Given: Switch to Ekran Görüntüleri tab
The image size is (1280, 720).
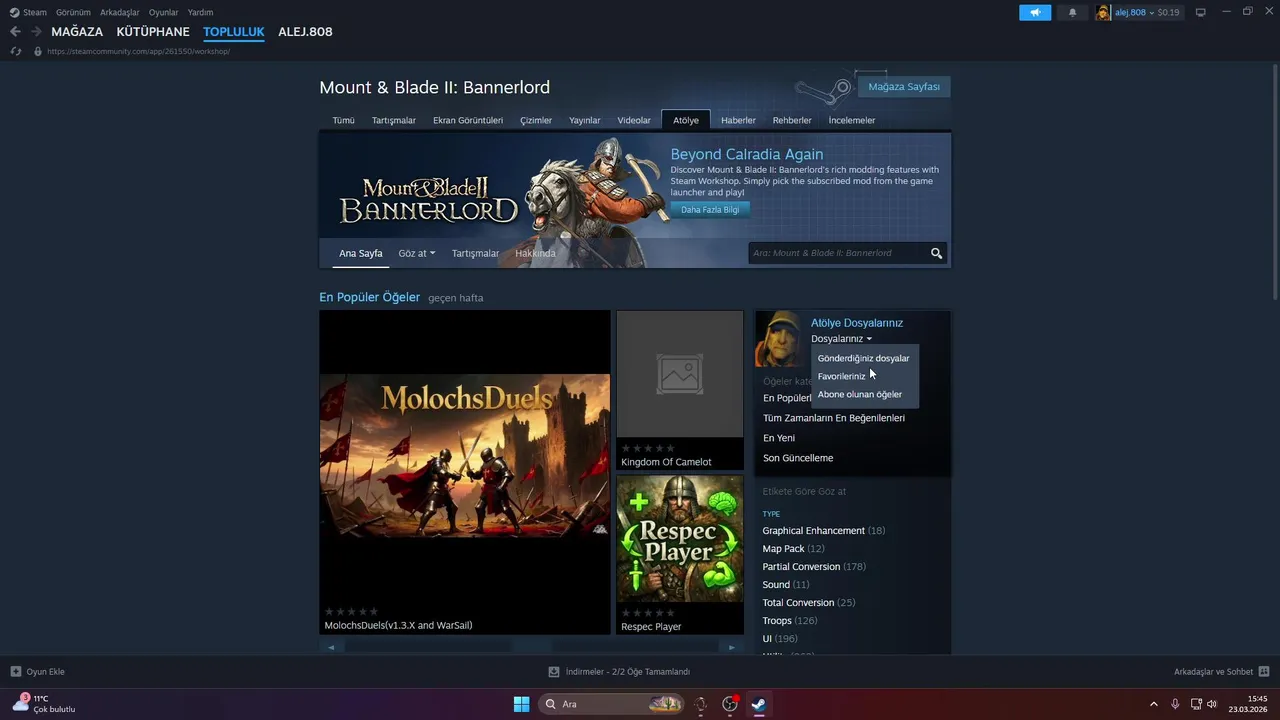Looking at the screenshot, I should coord(468,120).
